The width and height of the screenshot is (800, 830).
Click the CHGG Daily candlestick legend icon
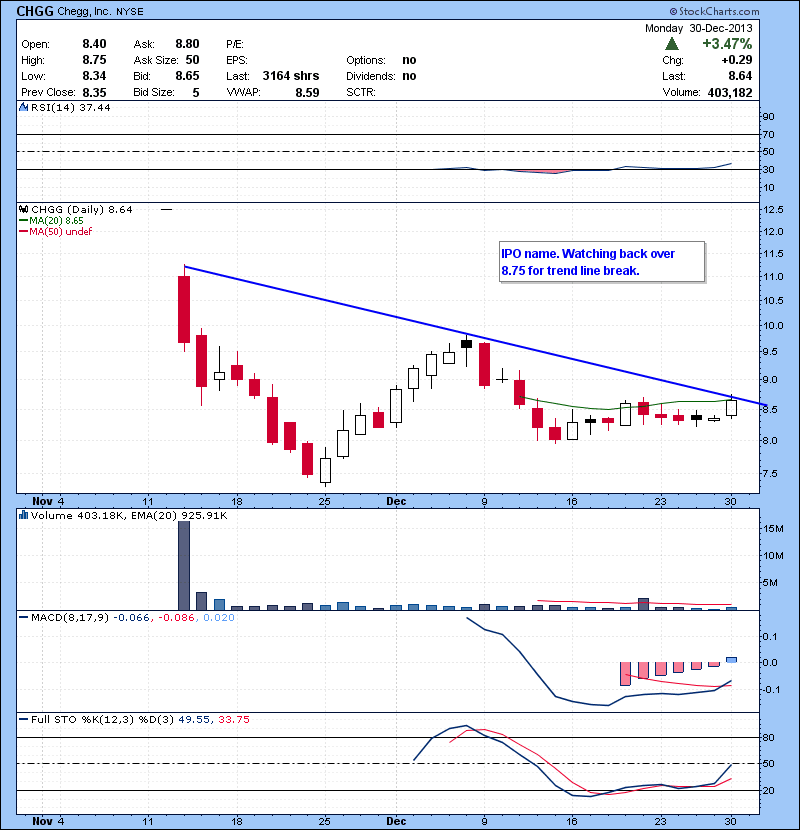(x=23, y=209)
